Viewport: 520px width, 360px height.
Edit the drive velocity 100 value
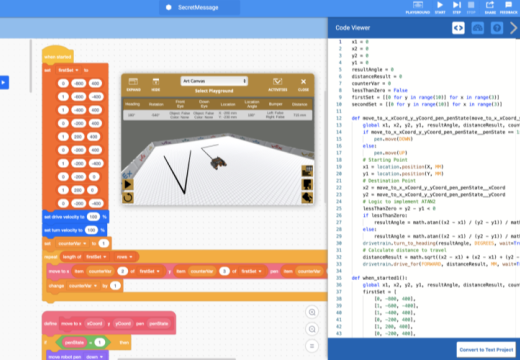(93, 217)
